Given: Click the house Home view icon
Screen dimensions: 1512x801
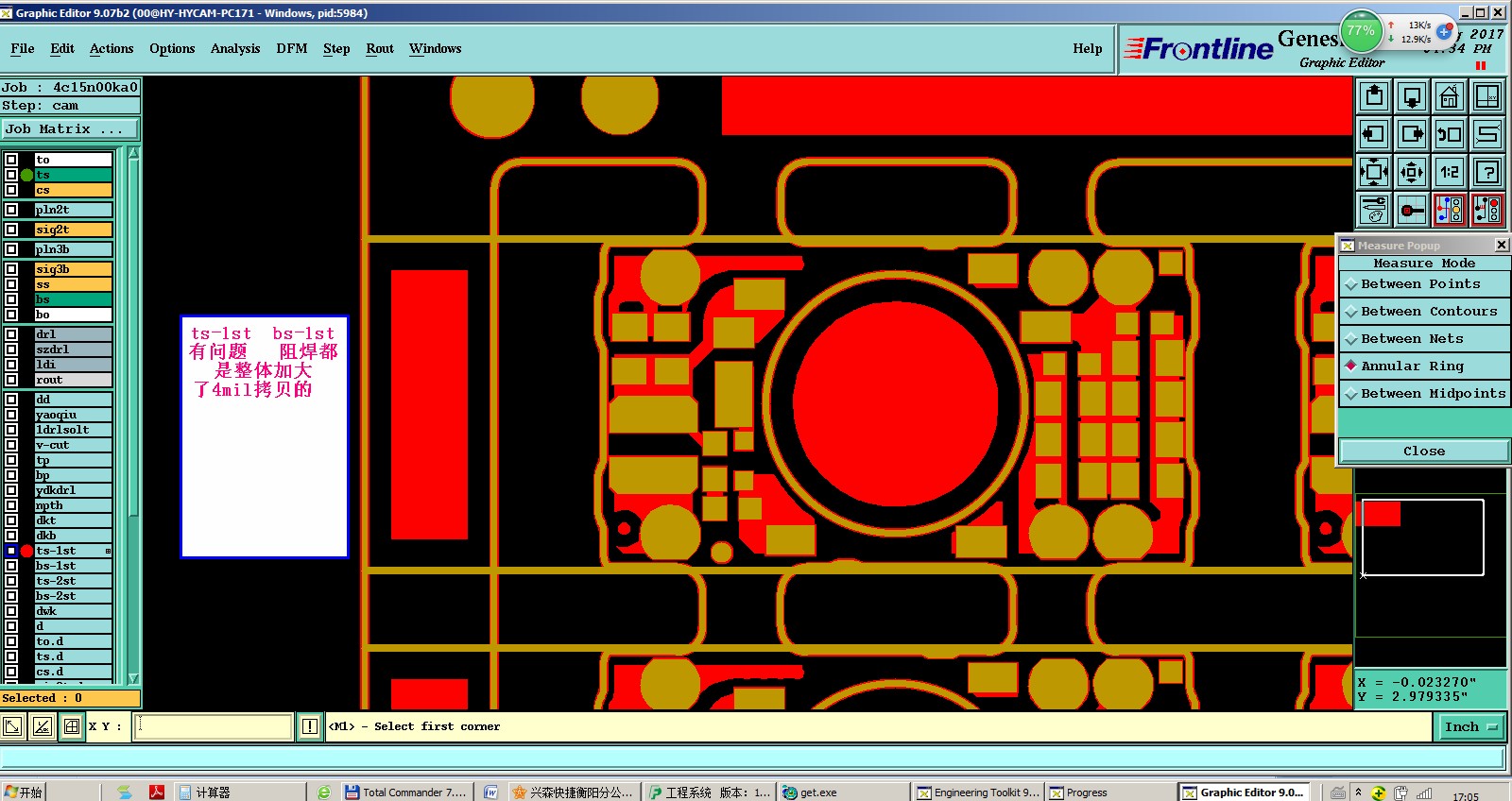Looking at the screenshot, I should coord(1450,96).
